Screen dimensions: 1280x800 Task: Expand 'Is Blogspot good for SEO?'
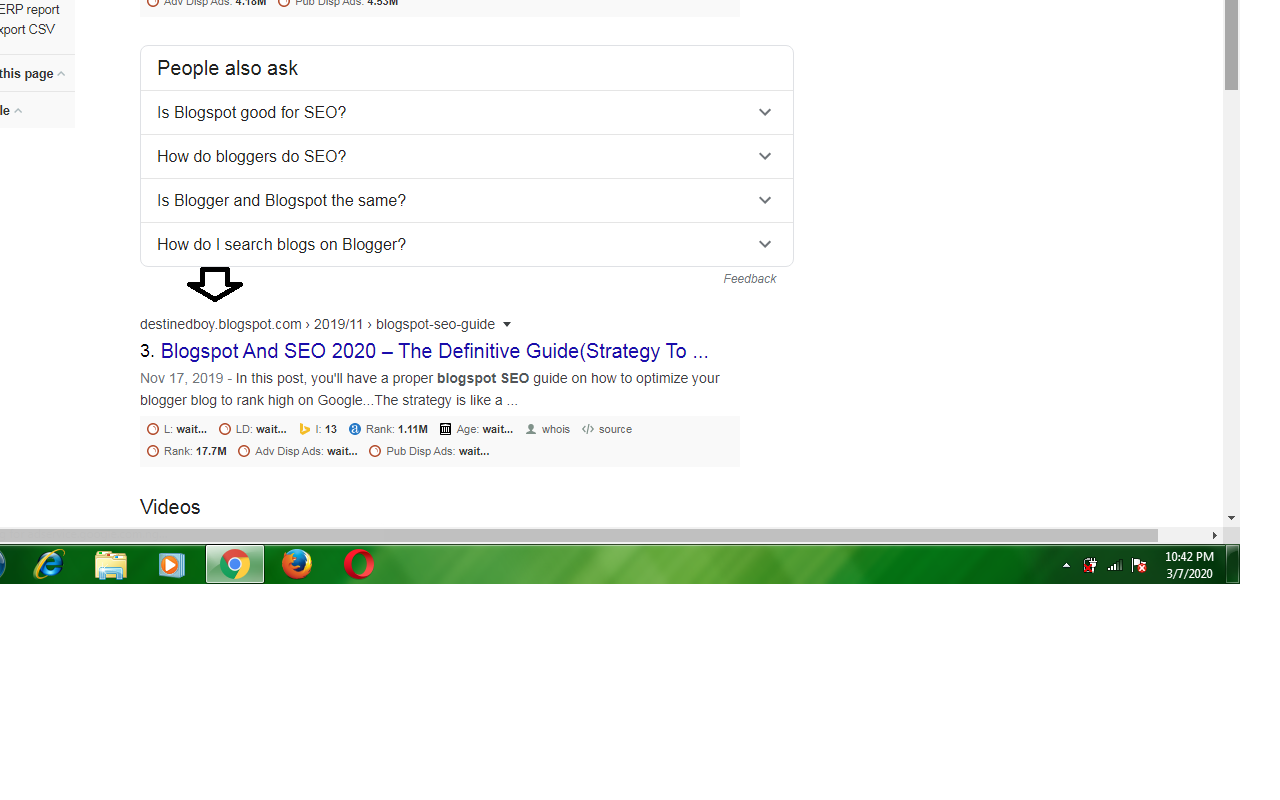coord(467,112)
